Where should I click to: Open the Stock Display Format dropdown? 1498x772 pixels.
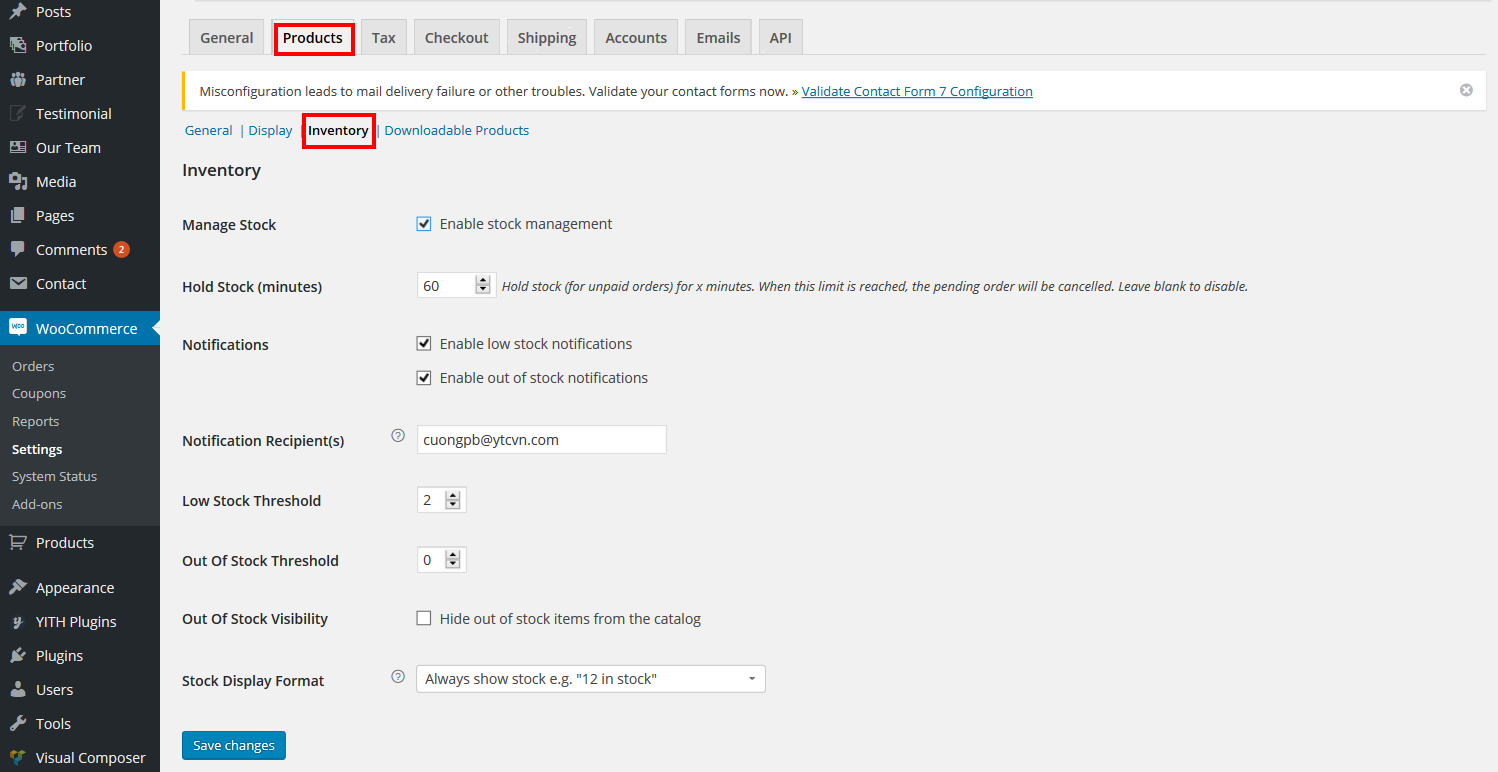point(590,679)
